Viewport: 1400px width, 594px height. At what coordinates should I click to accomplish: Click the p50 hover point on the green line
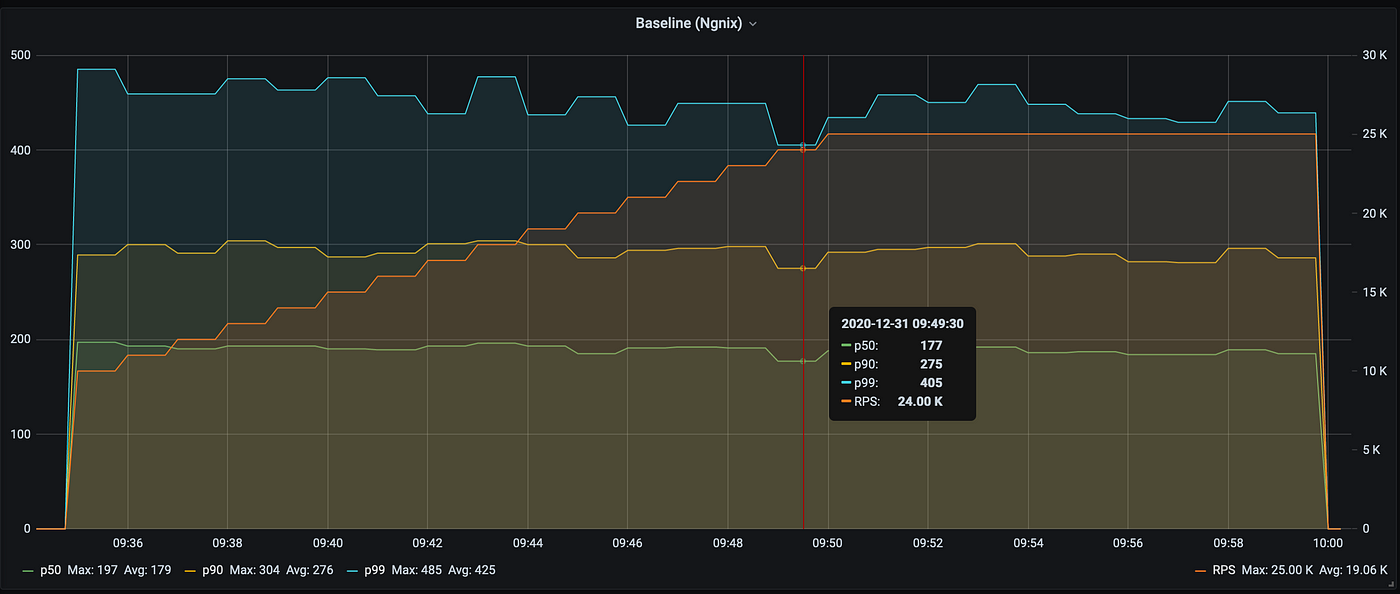803,361
